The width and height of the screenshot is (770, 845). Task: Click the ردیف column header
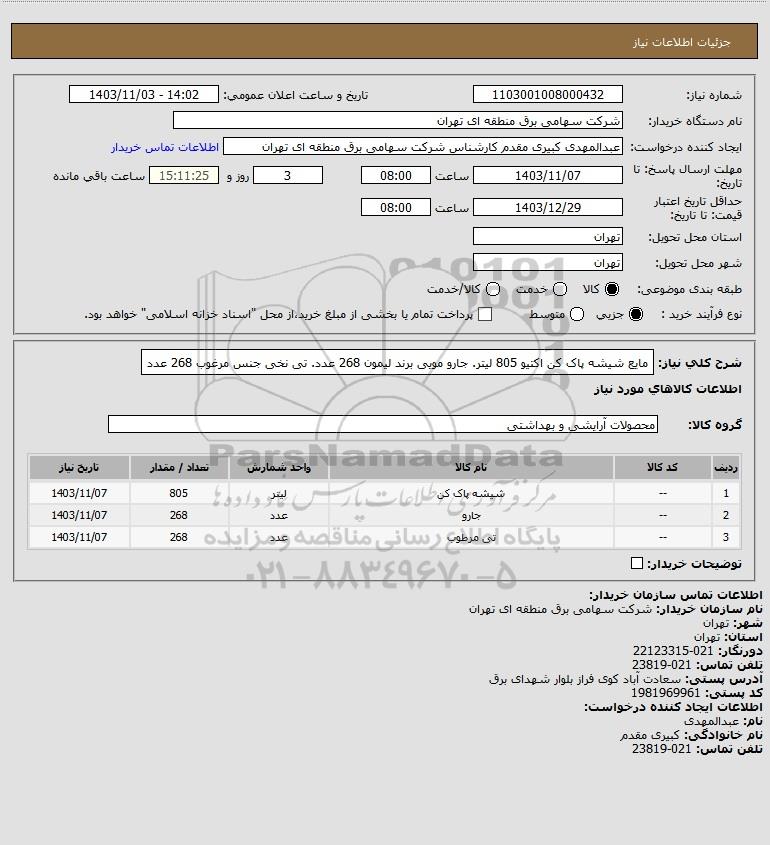coord(726,467)
